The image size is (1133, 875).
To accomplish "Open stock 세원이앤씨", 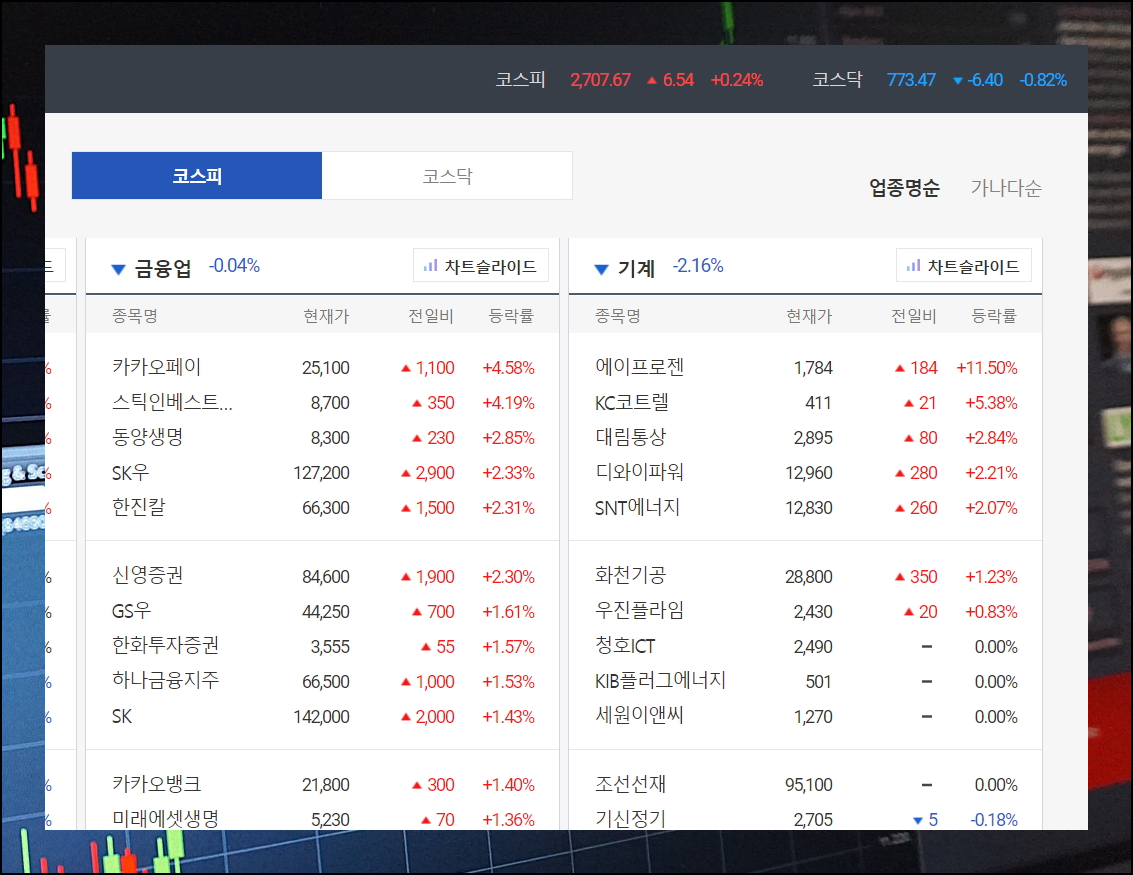I will [x=639, y=716].
